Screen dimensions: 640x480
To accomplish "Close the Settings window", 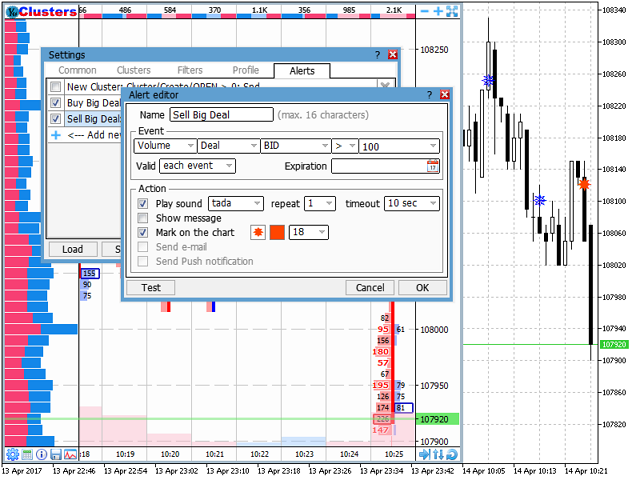I will (393, 55).
